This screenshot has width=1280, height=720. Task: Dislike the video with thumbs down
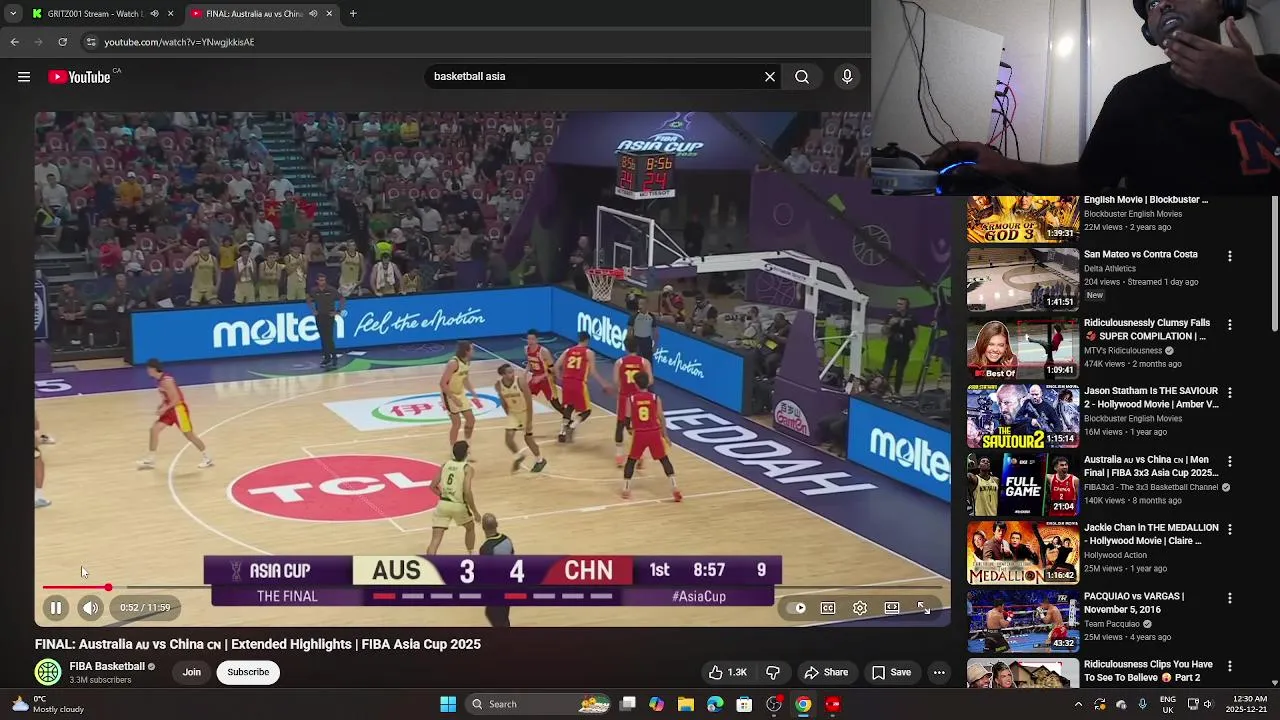(x=773, y=672)
